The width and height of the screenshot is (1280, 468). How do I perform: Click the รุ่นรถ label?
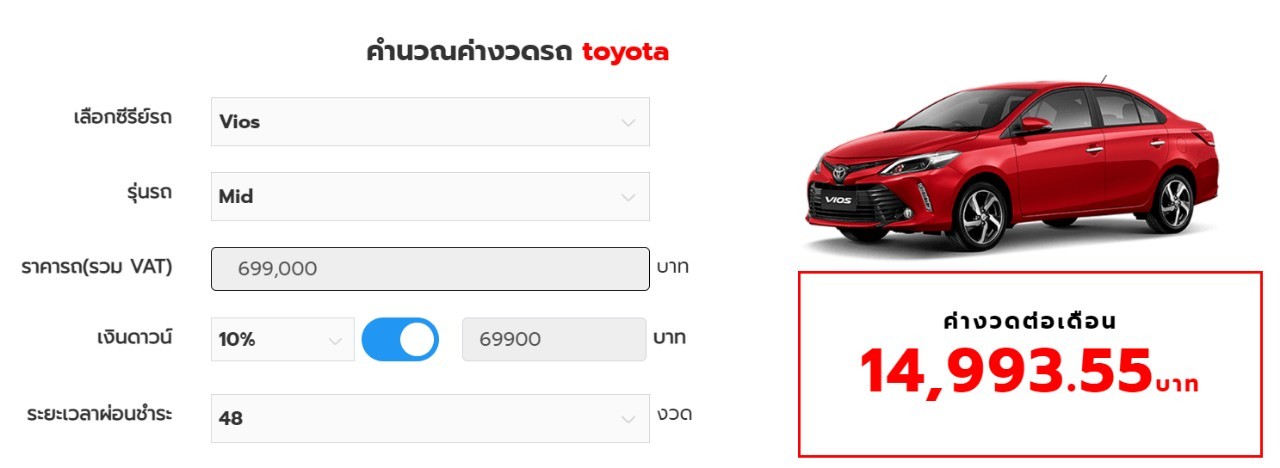144,192
